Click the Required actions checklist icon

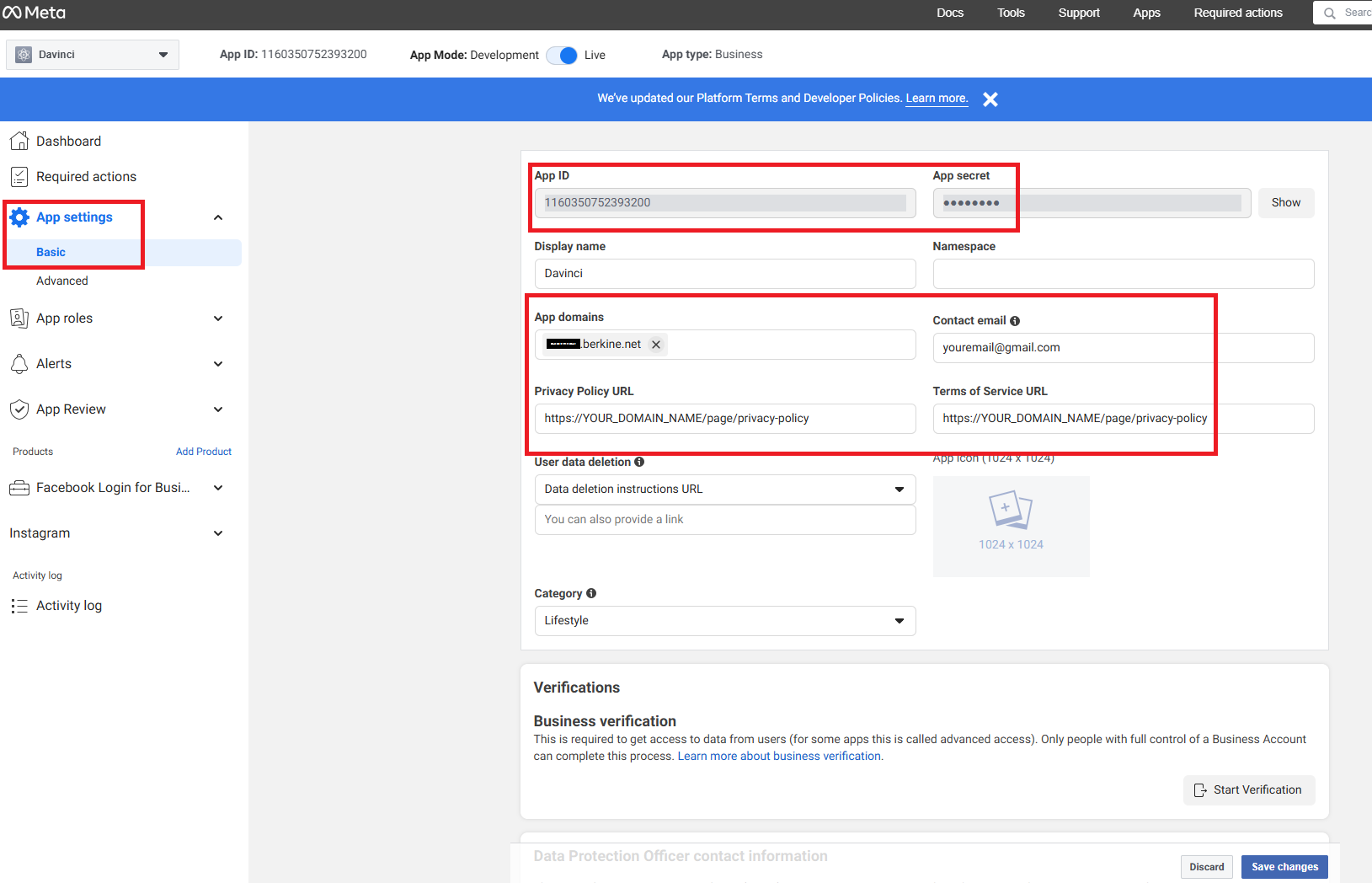[19, 177]
